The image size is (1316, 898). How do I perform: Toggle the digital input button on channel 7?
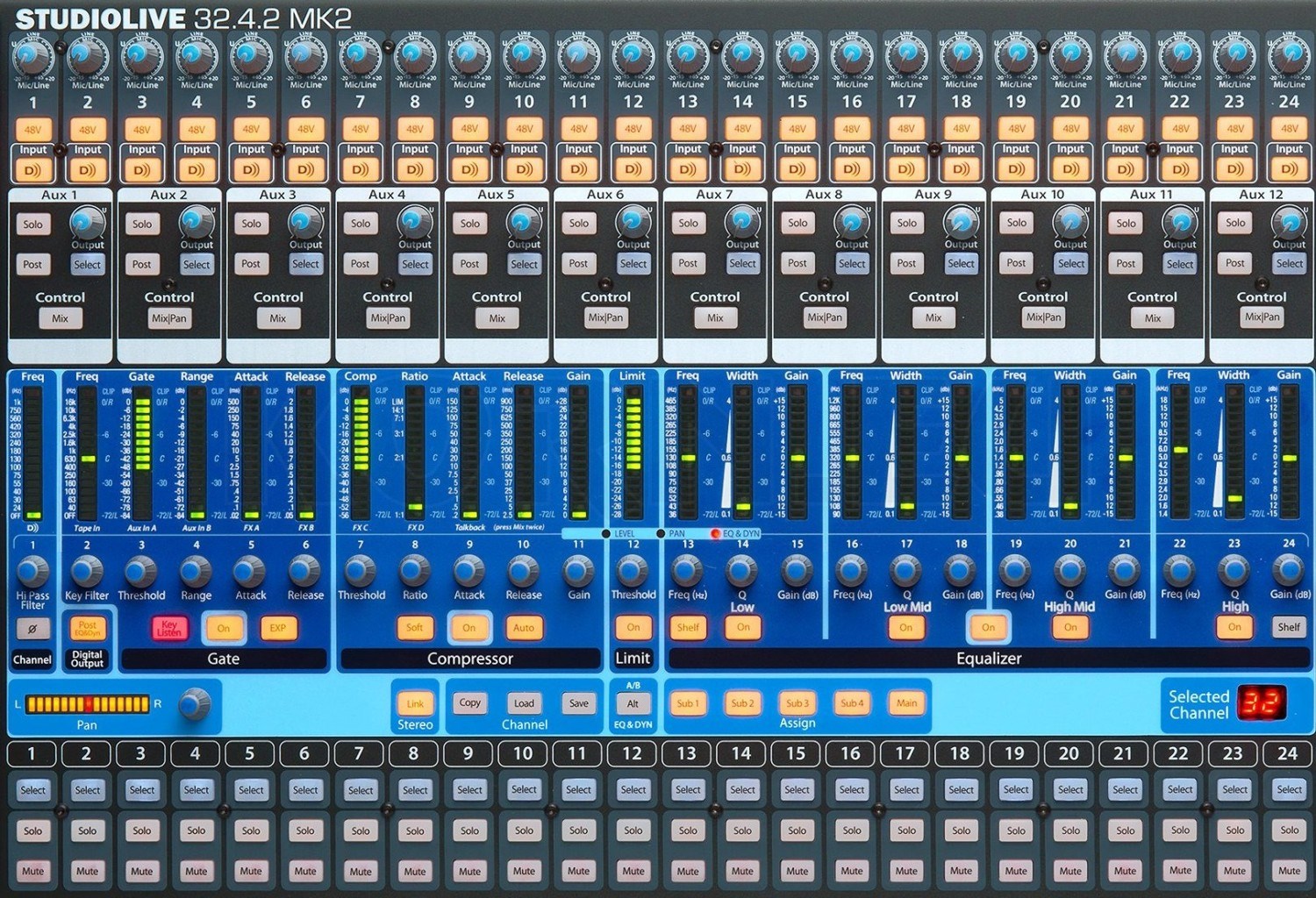click(361, 169)
